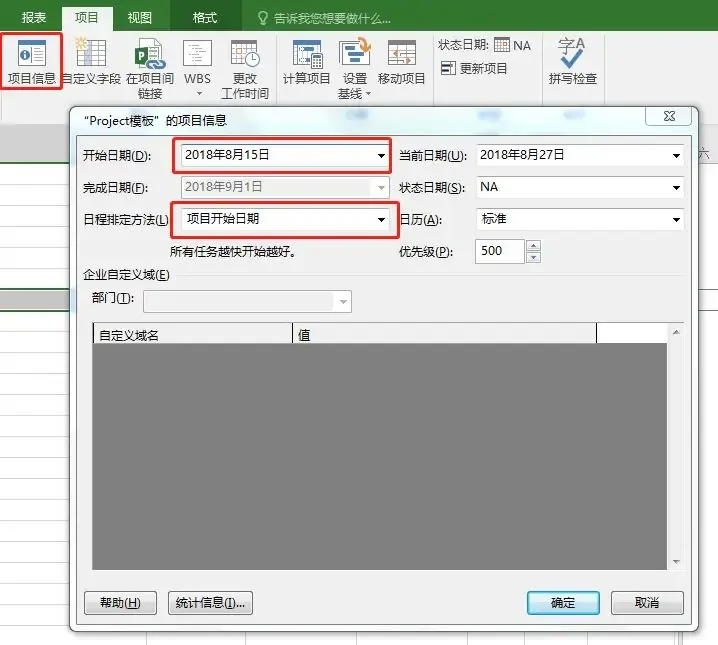Click the 值 (Value) column header
Image resolution: width=718 pixels, height=645 pixels.
(444, 334)
